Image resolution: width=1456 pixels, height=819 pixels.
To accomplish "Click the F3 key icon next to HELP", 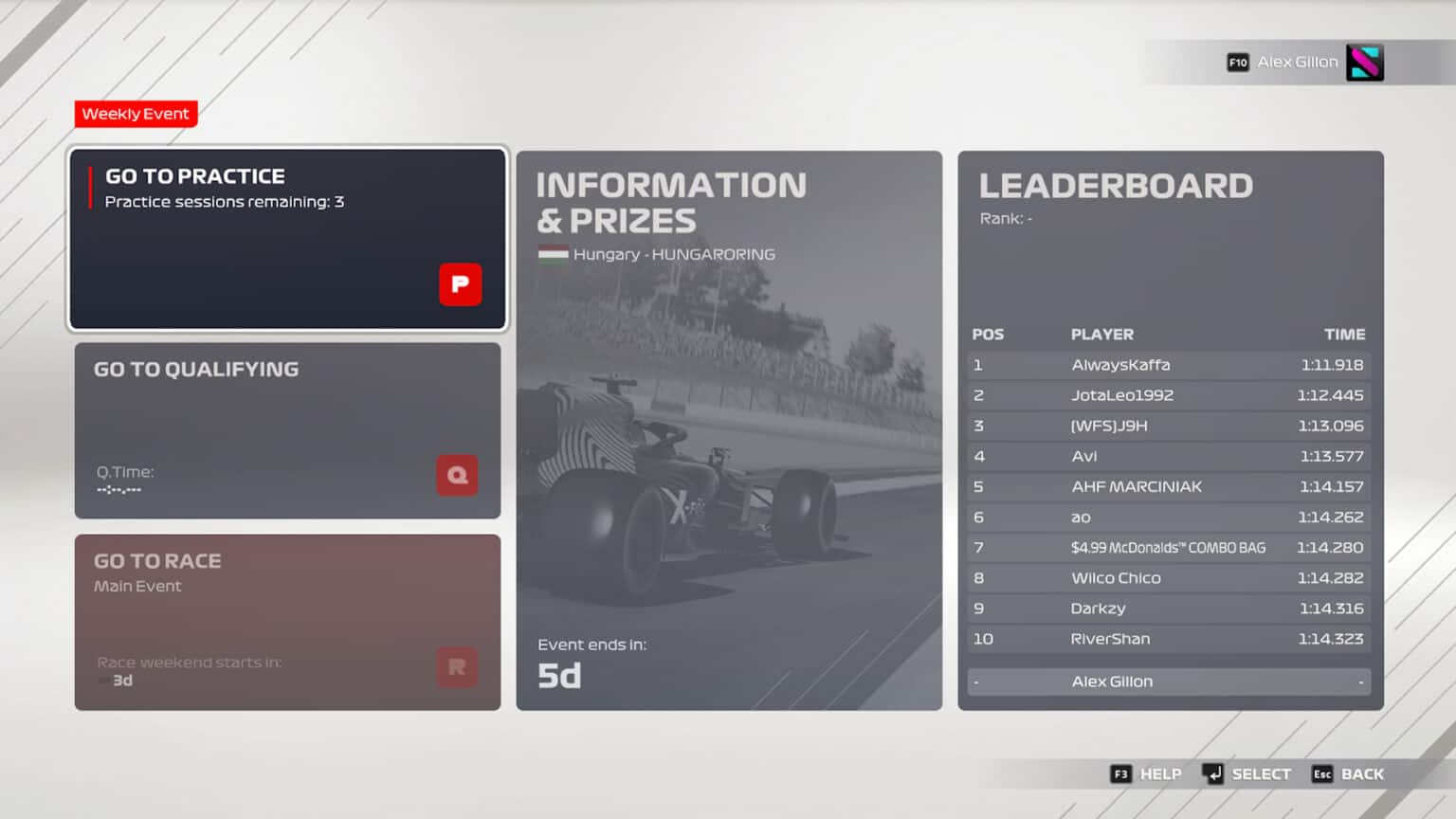I will pyautogui.click(x=1121, y=773).
